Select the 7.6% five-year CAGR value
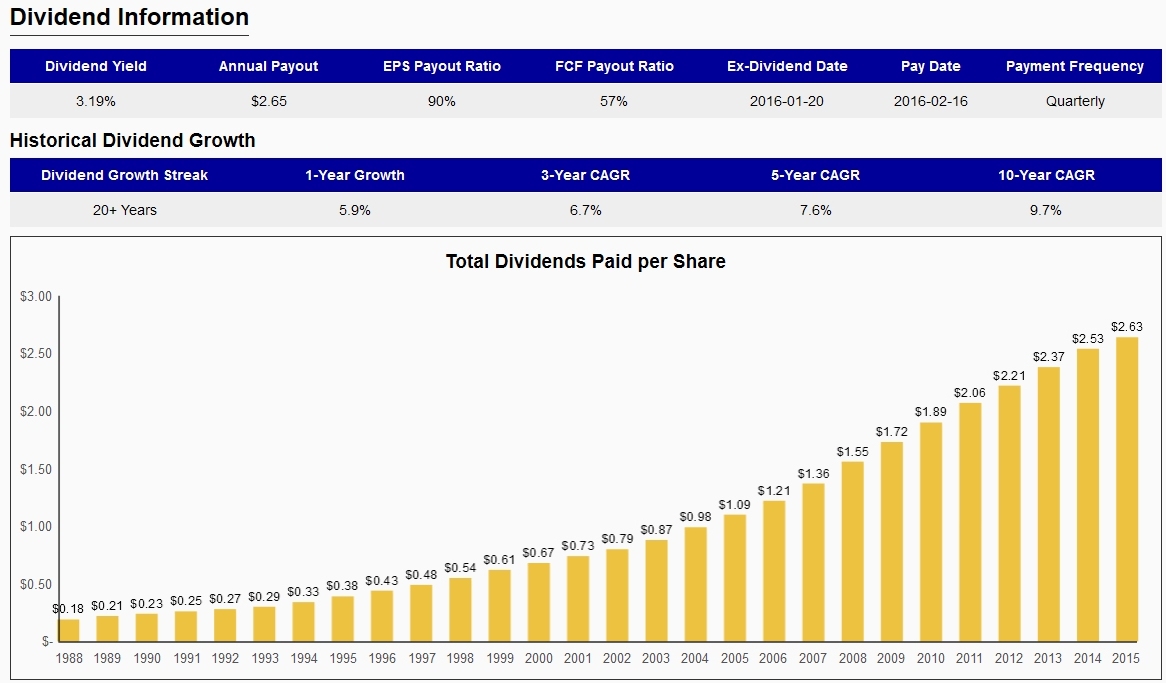 click(x=816, y=211)
